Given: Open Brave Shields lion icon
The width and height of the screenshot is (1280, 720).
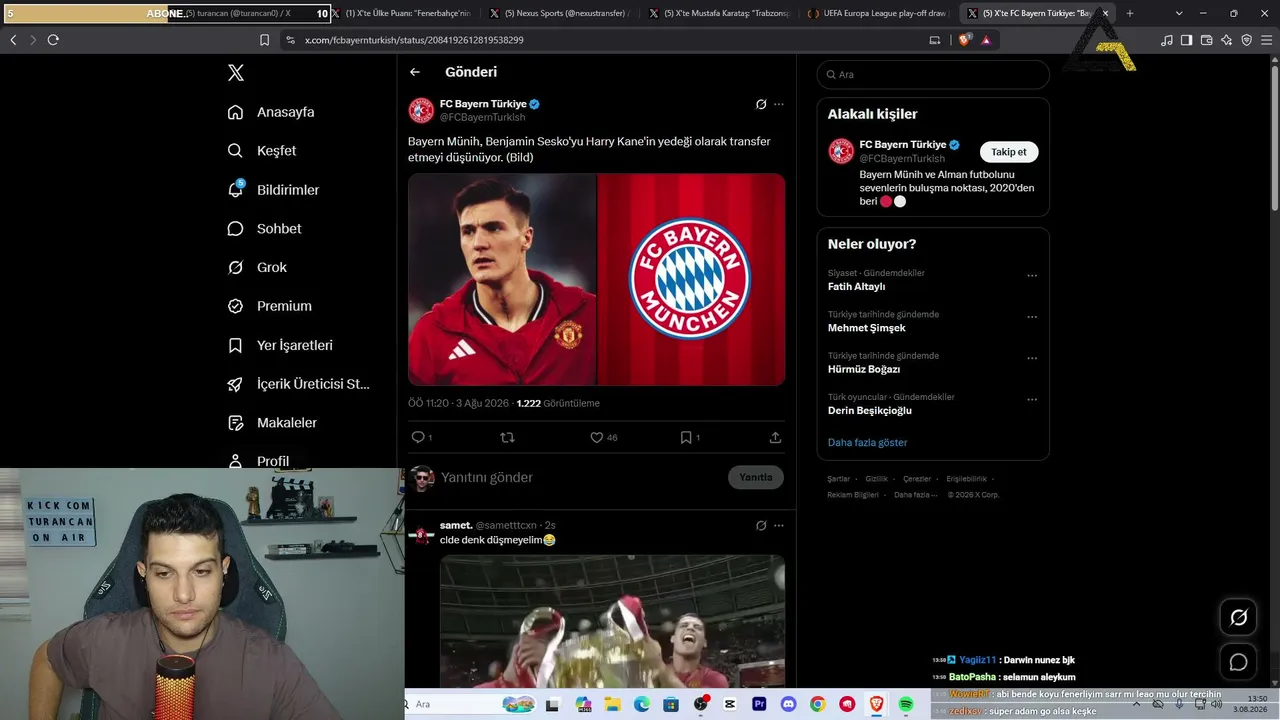Looking at the screenshot, I should tap(964, 40).
